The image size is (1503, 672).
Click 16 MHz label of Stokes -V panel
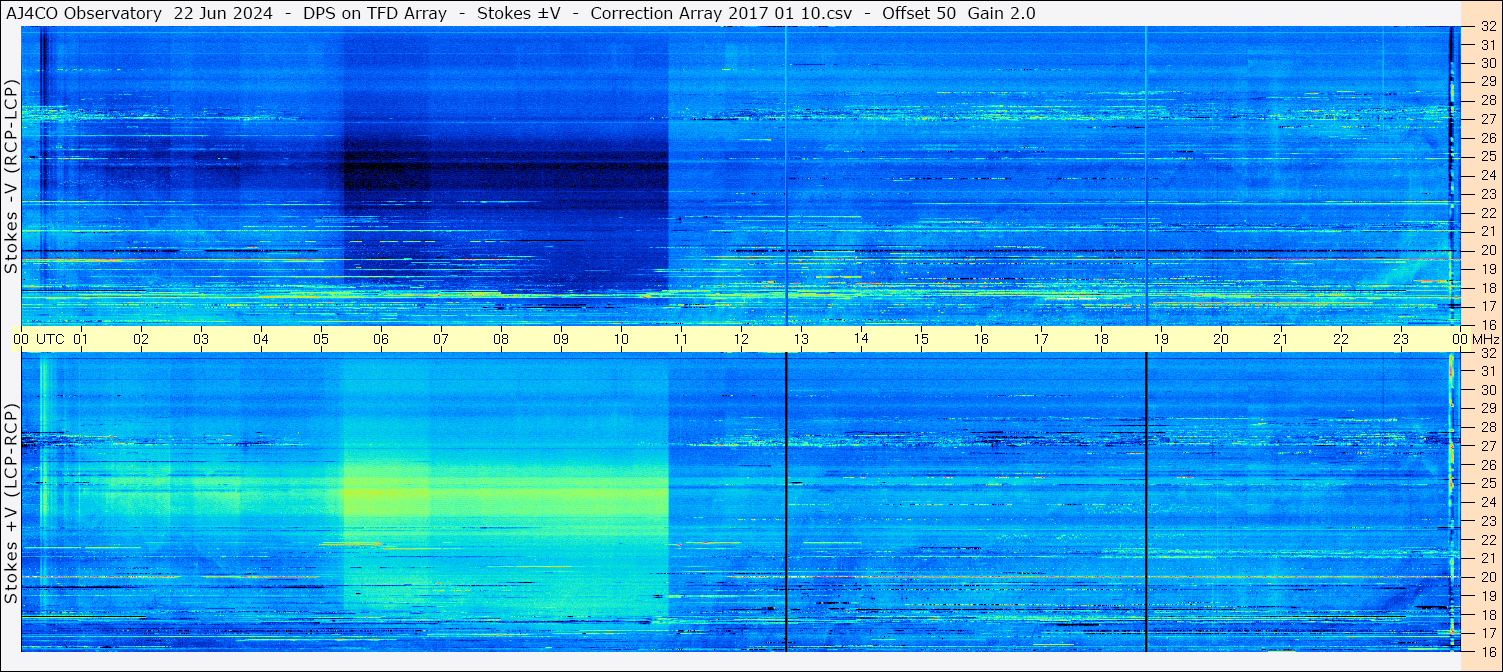1488,325
